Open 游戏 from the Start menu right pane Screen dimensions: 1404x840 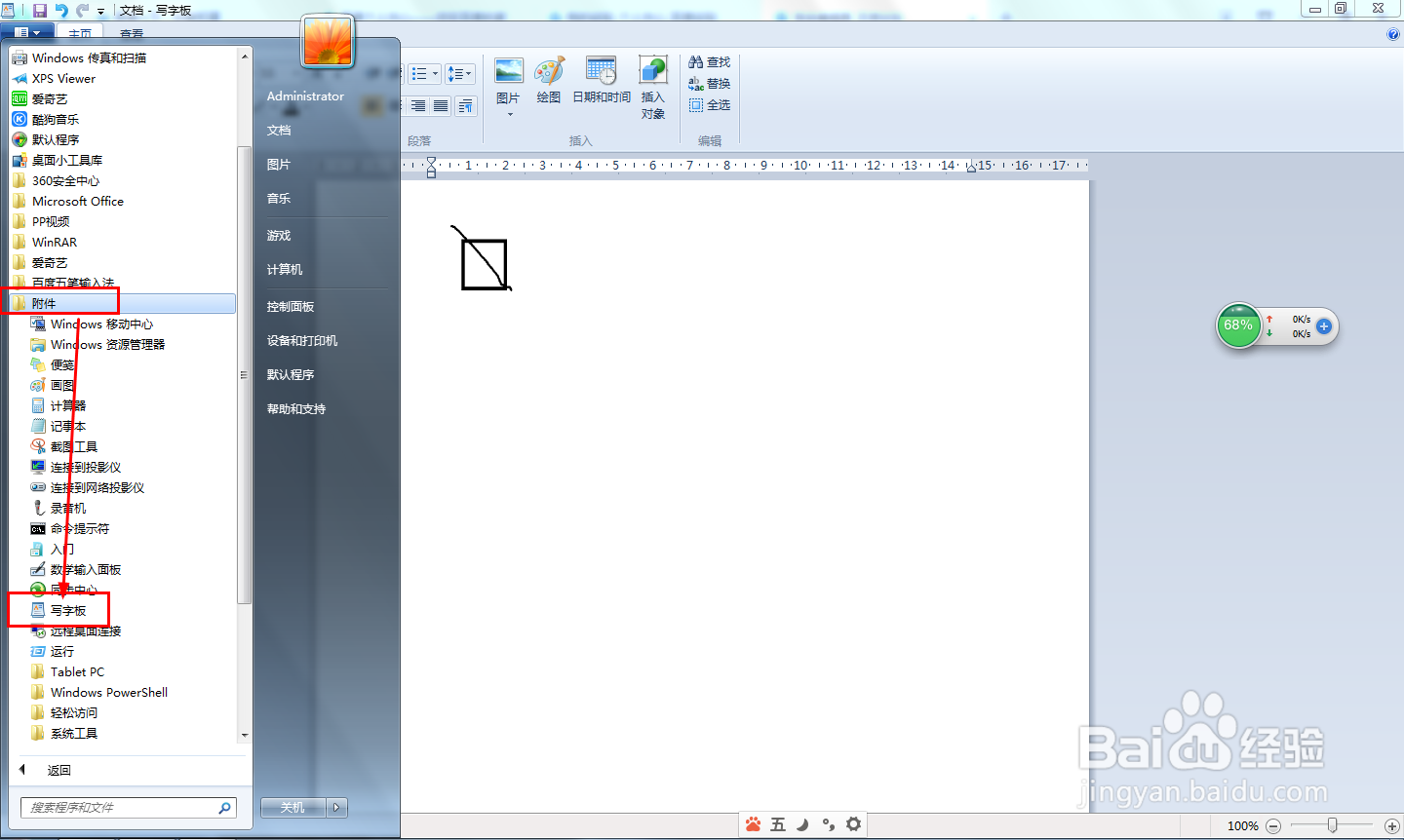pos(279,236)
